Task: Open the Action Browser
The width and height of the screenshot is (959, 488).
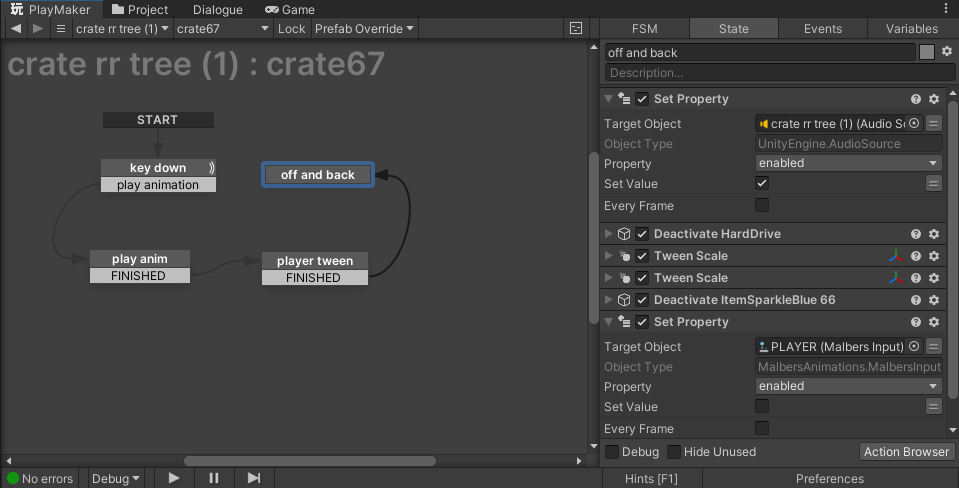Action: click(905, 452)
